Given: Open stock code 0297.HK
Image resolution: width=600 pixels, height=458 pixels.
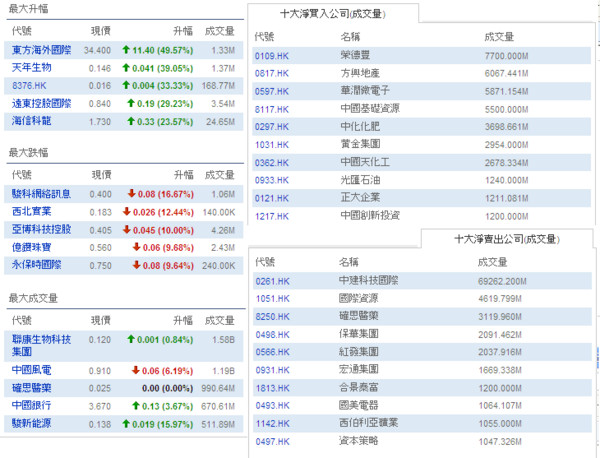Looking at the screenshot, I should pos(272,127).
